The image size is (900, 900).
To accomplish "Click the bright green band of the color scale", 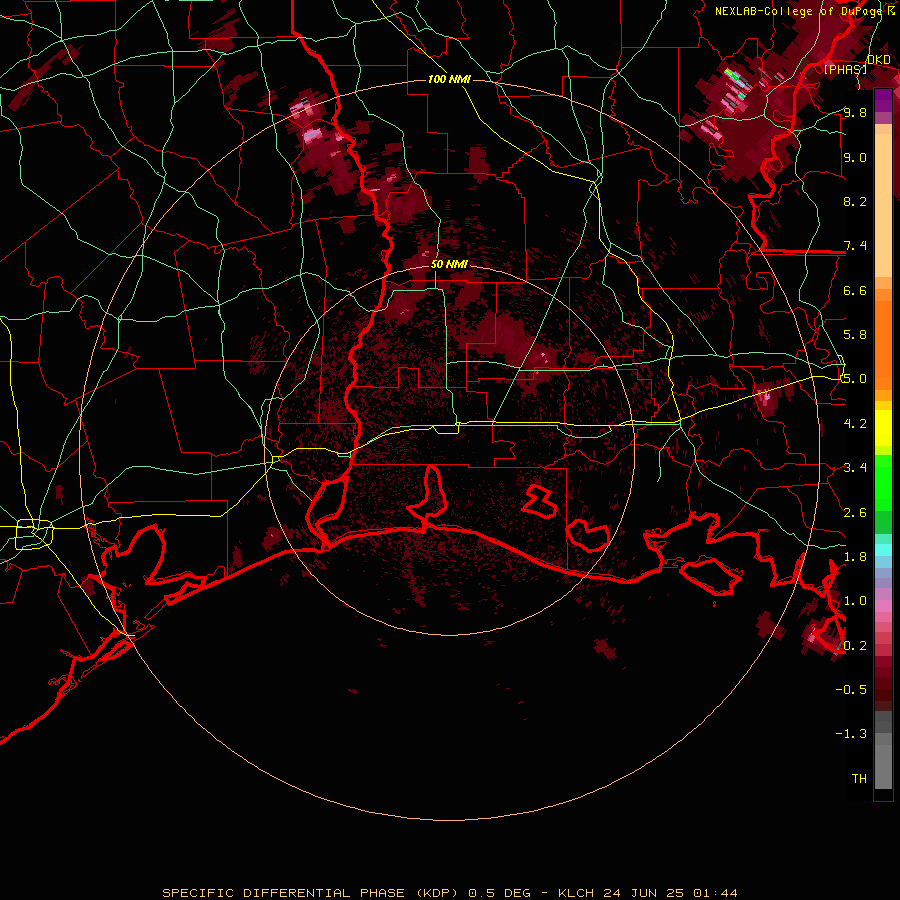I will pyautogui.click(x=883, y=483).
